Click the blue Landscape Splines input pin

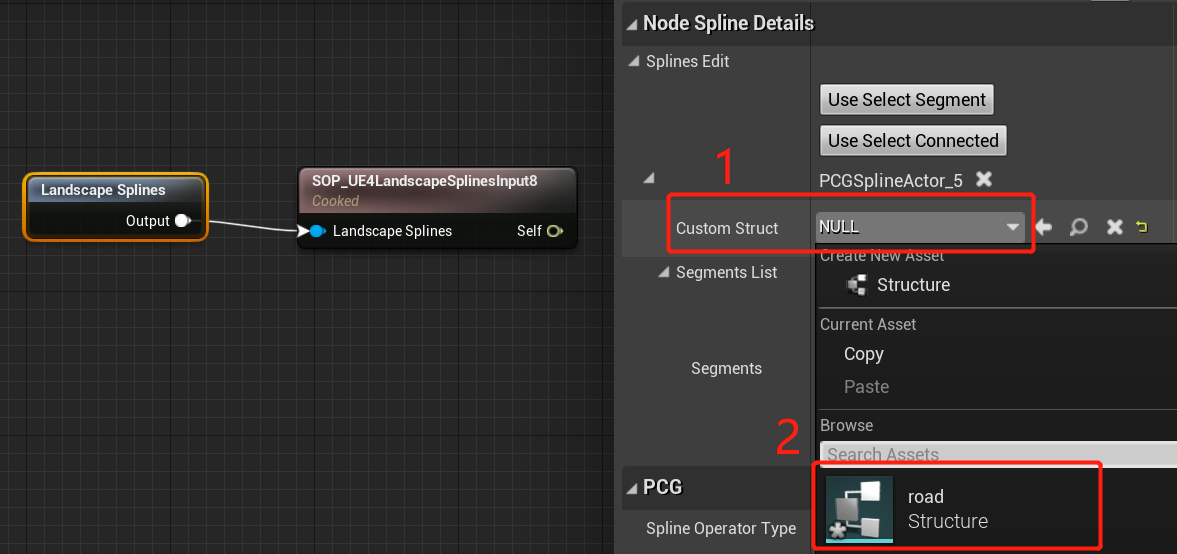point(317,231)
